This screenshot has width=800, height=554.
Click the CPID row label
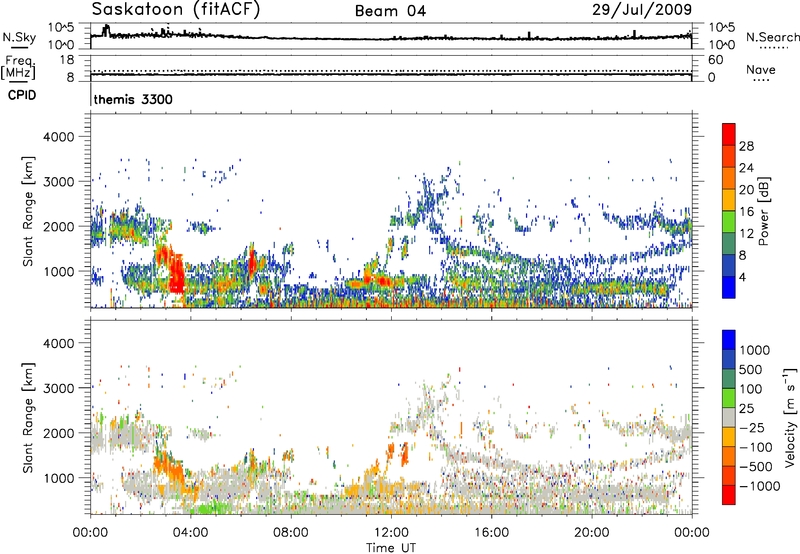click(22, 95)
